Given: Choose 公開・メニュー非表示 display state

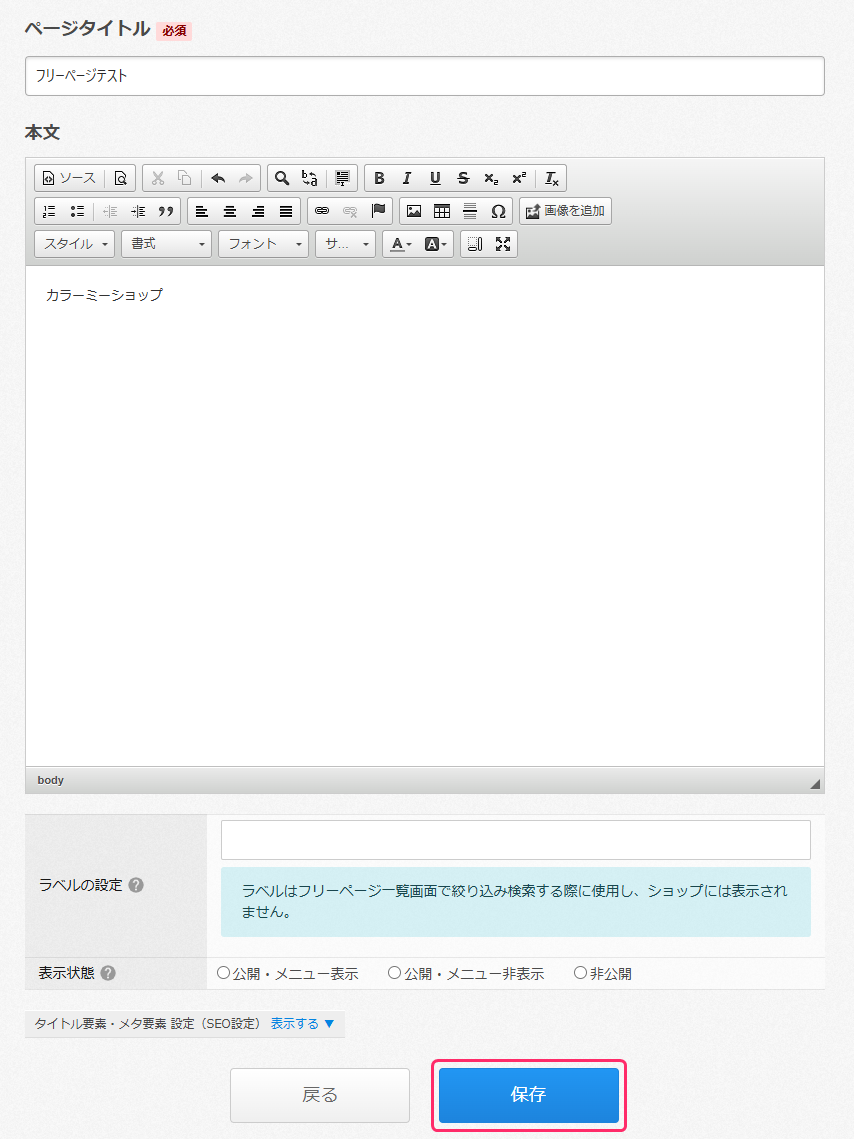Looking at the screenshot, I should pos(394,973).
